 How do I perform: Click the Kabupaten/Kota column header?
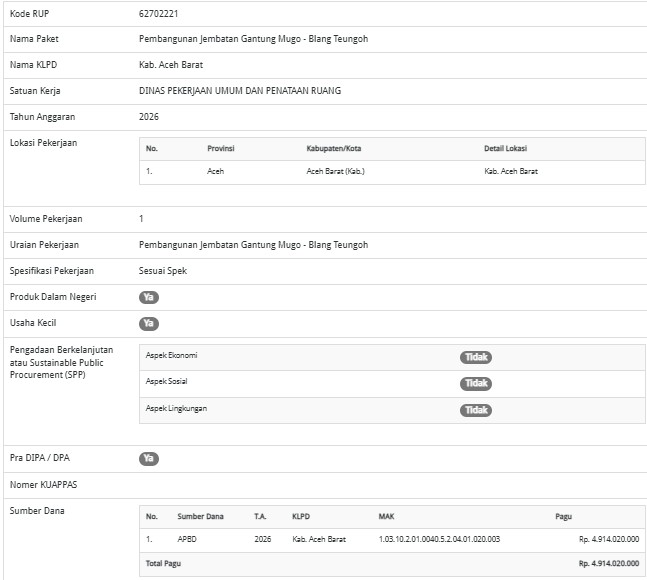(x=333, y=149)
